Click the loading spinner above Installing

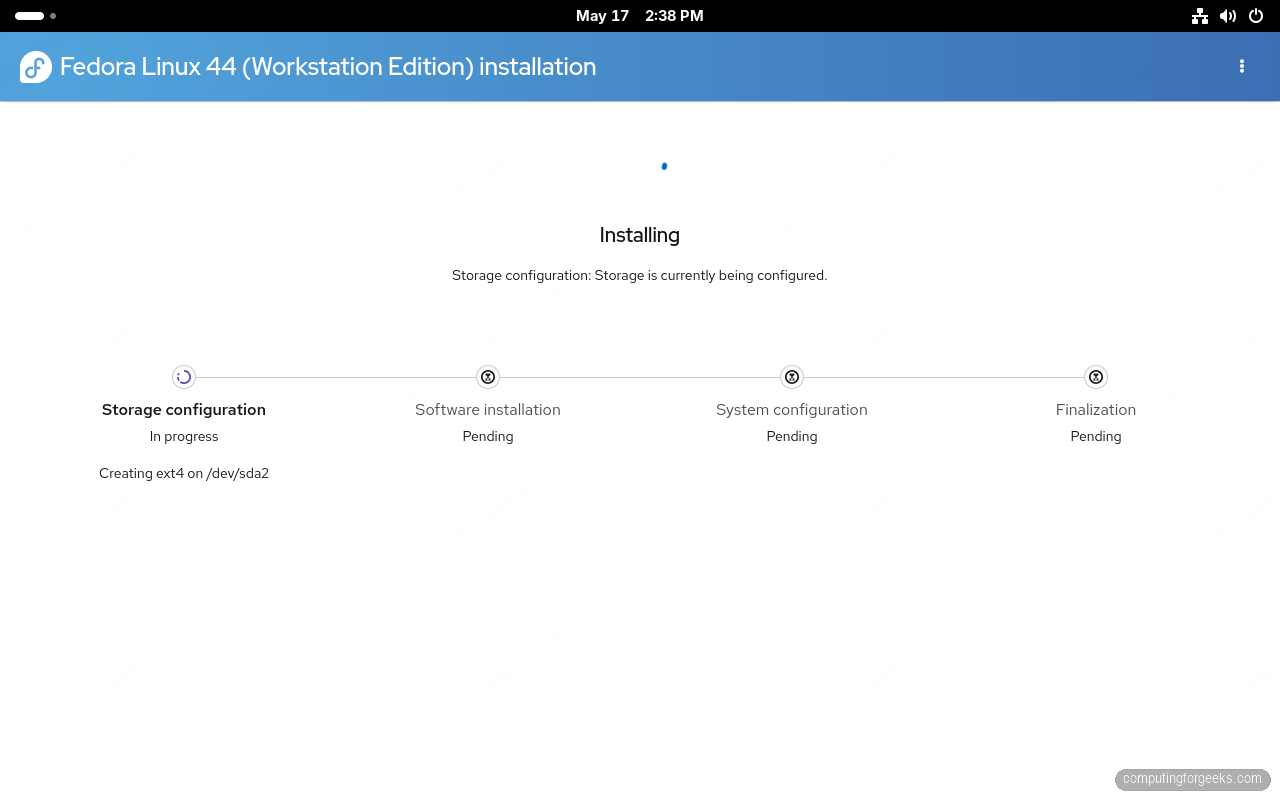point(664,166)
